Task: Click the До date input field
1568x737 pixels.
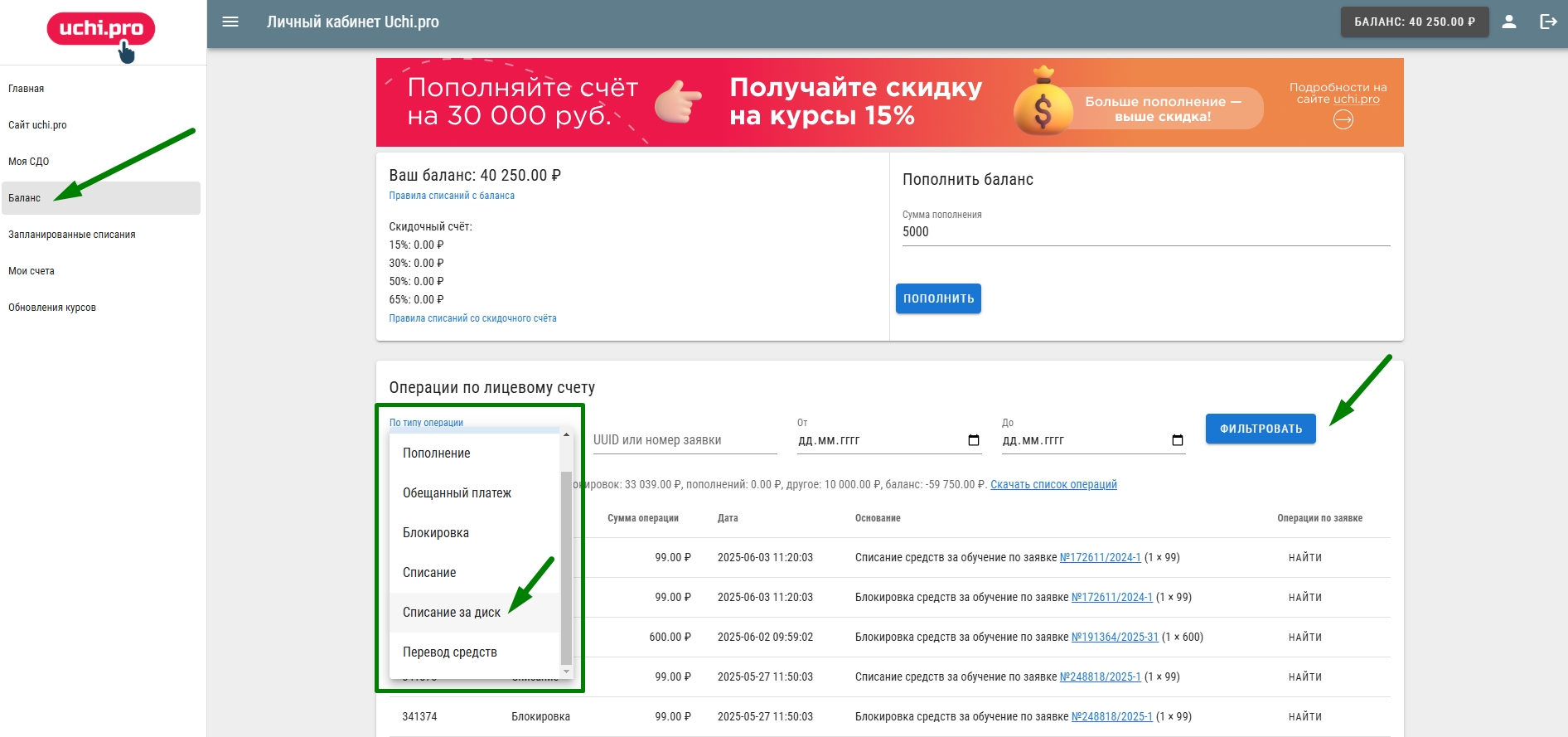Action: tap(1093, 440)
